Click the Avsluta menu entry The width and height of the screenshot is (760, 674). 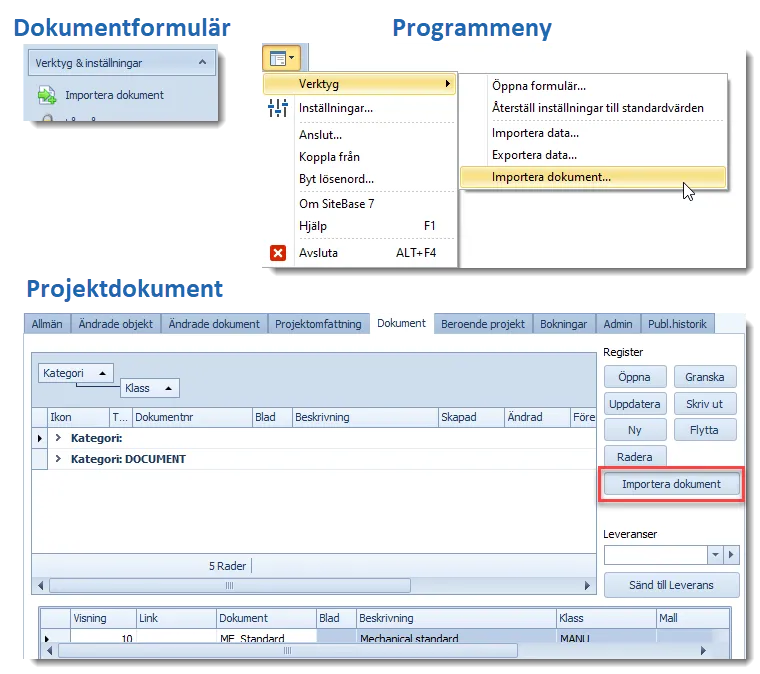(x=359, y=253)
